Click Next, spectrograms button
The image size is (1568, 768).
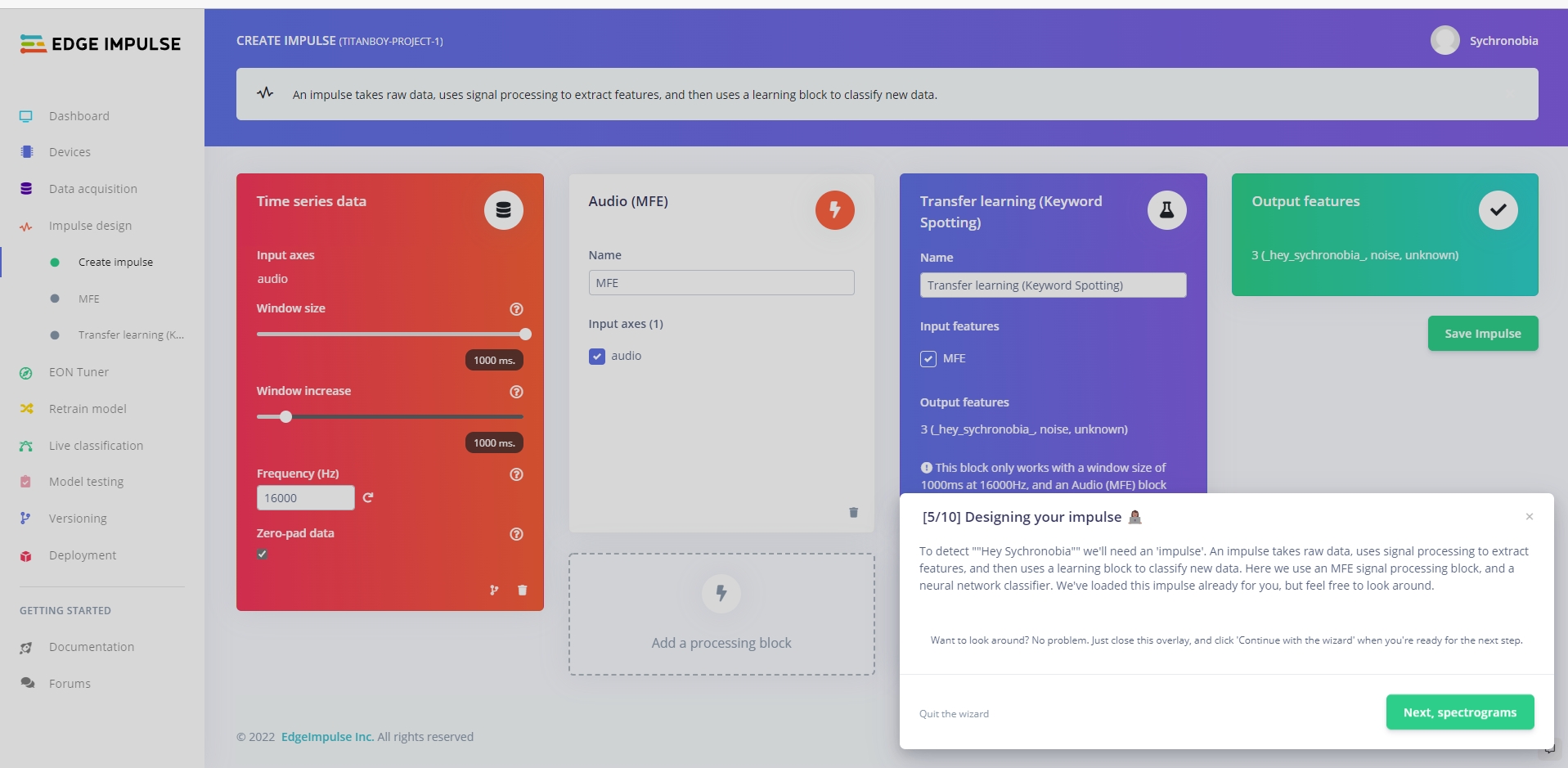coord(1459,712)
